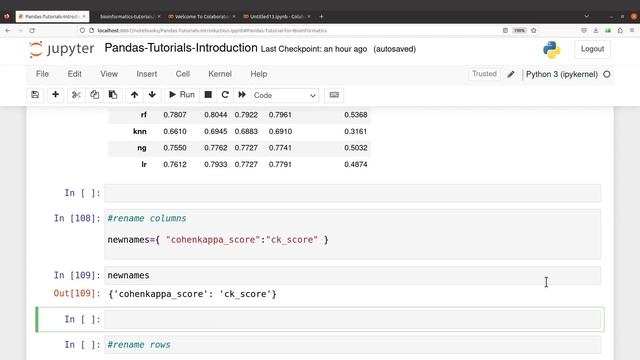The height and width of the screenshot is (360, 640).
Task: Click the pencil edit-mode indicator
Action: (511, 74)
